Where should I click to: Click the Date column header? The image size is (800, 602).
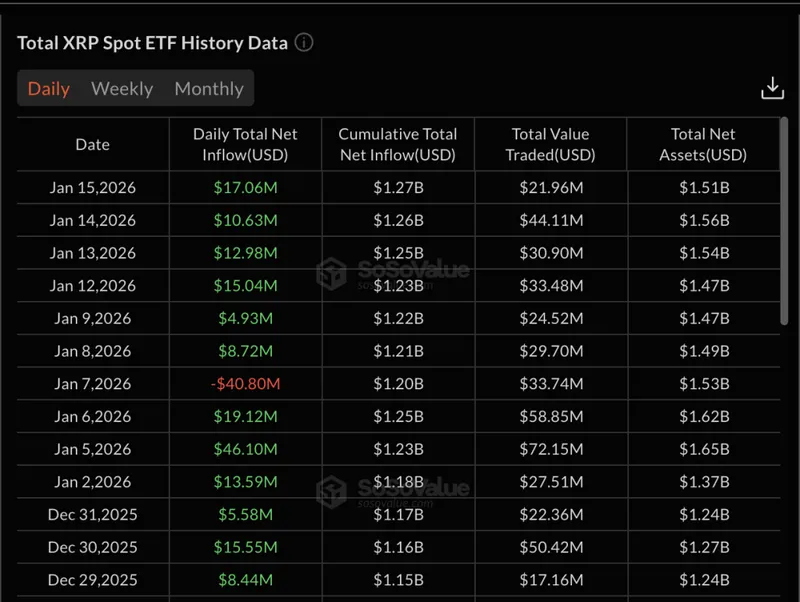[x=92, y=144]
